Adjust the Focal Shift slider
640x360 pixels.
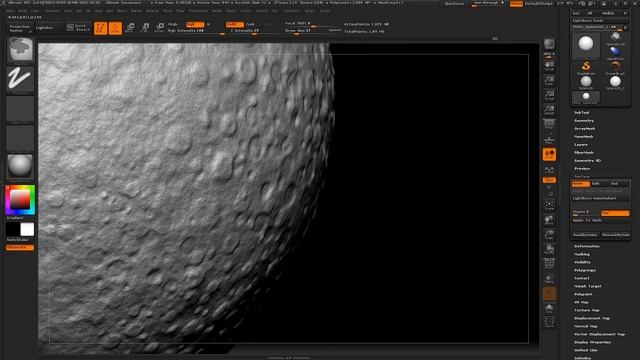click(x=313, y=24)
